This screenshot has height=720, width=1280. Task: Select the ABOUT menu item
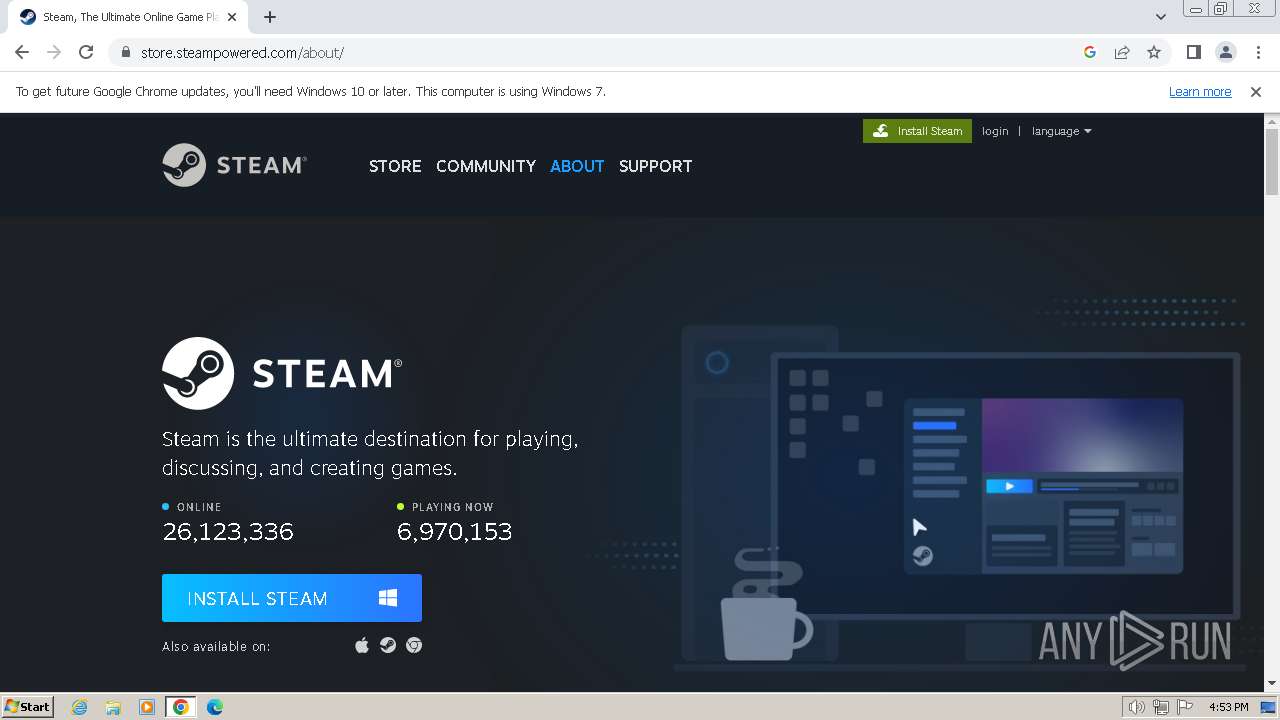click(x=577, y=166)
